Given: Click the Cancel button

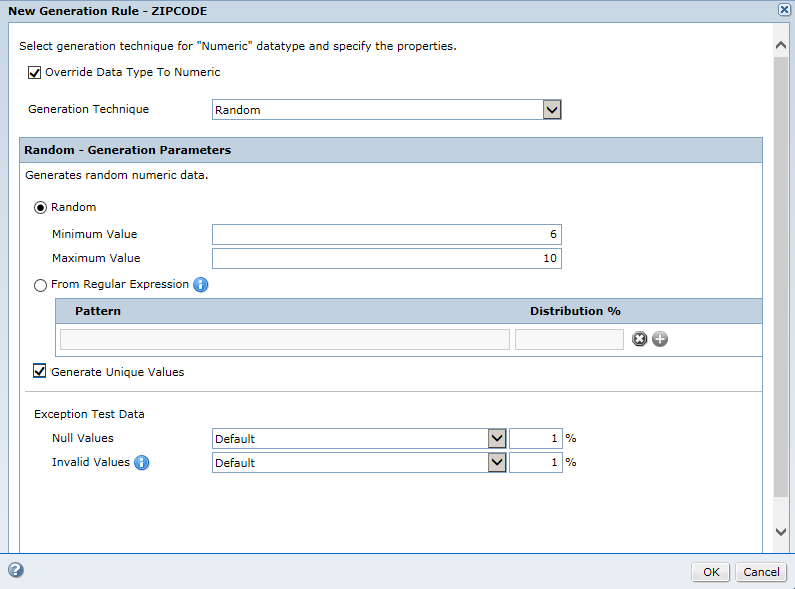Looking at the screenshot, I should click(x=761, y=572).
